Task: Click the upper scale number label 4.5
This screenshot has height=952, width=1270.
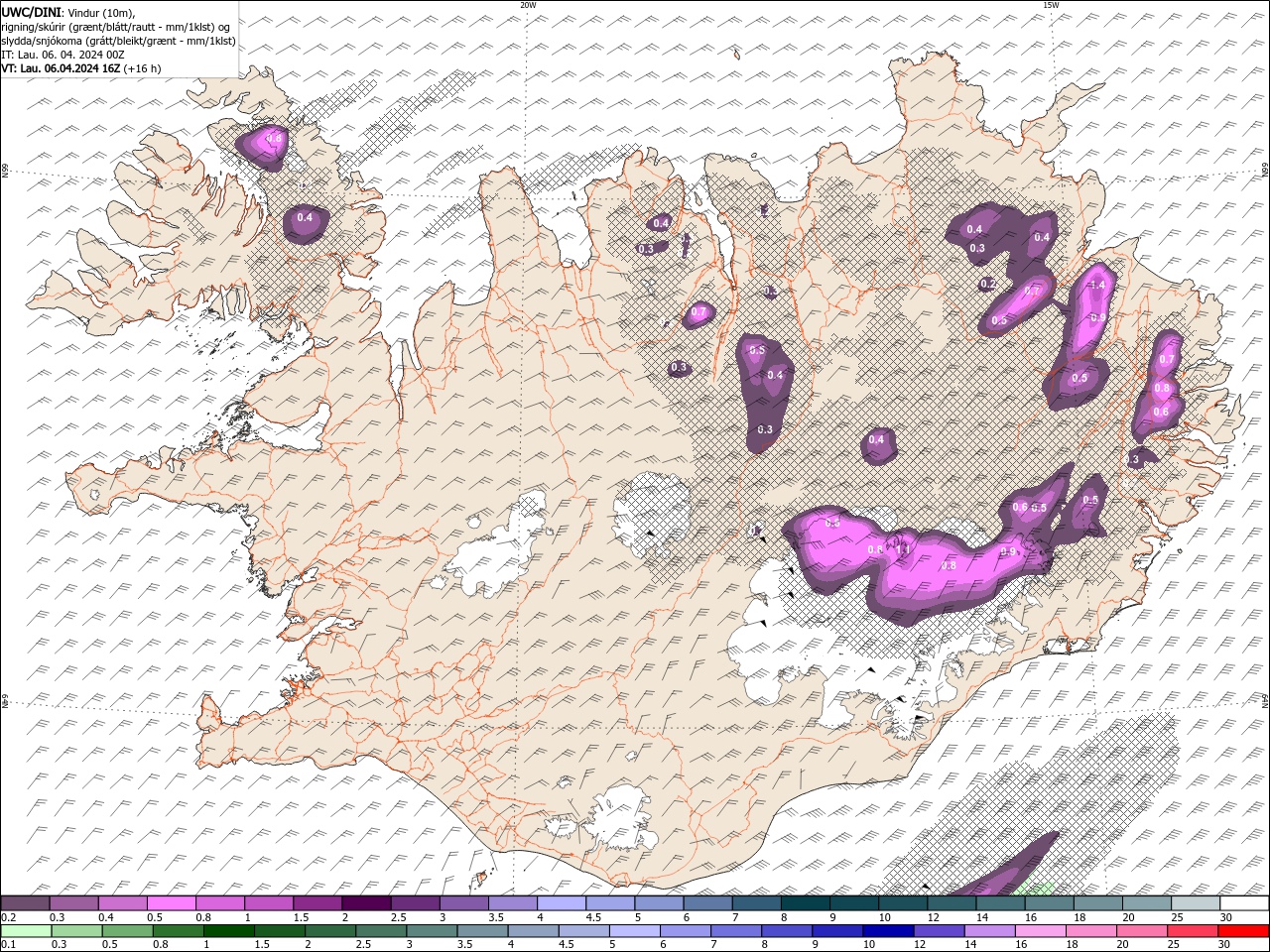Action: tap(593, 917)
